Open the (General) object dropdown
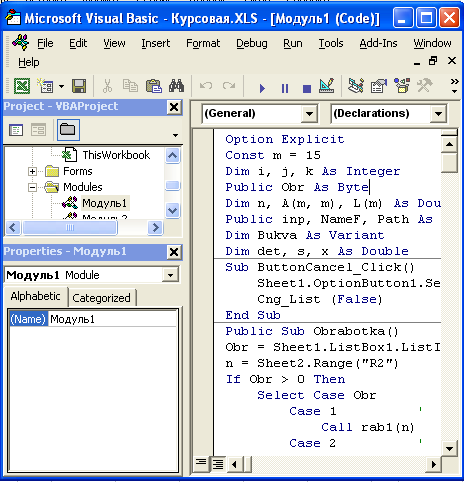The width and height of the screenshot is (464, 482). [309, 114]
